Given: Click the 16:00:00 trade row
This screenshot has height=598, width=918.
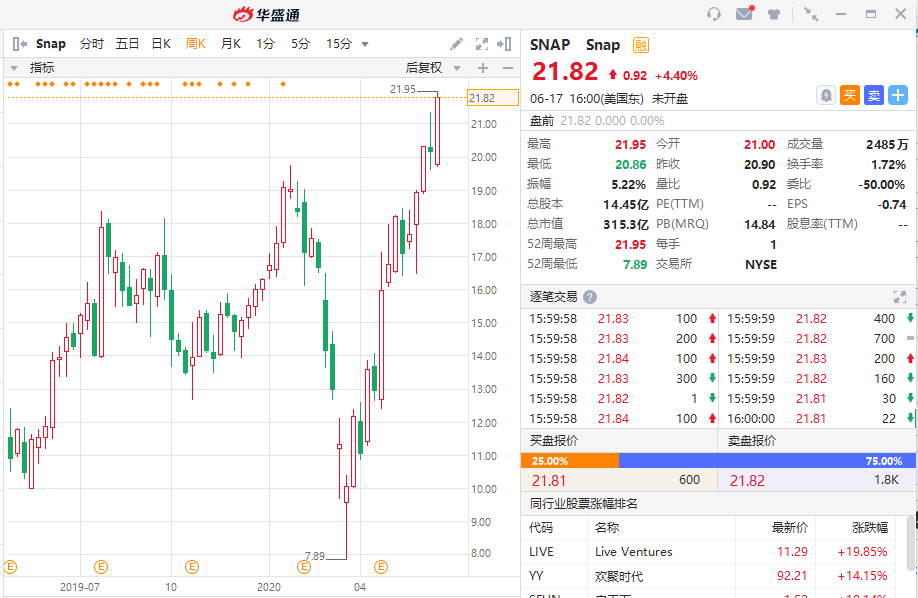Looking at the screenshot, I should pos(818,418).
